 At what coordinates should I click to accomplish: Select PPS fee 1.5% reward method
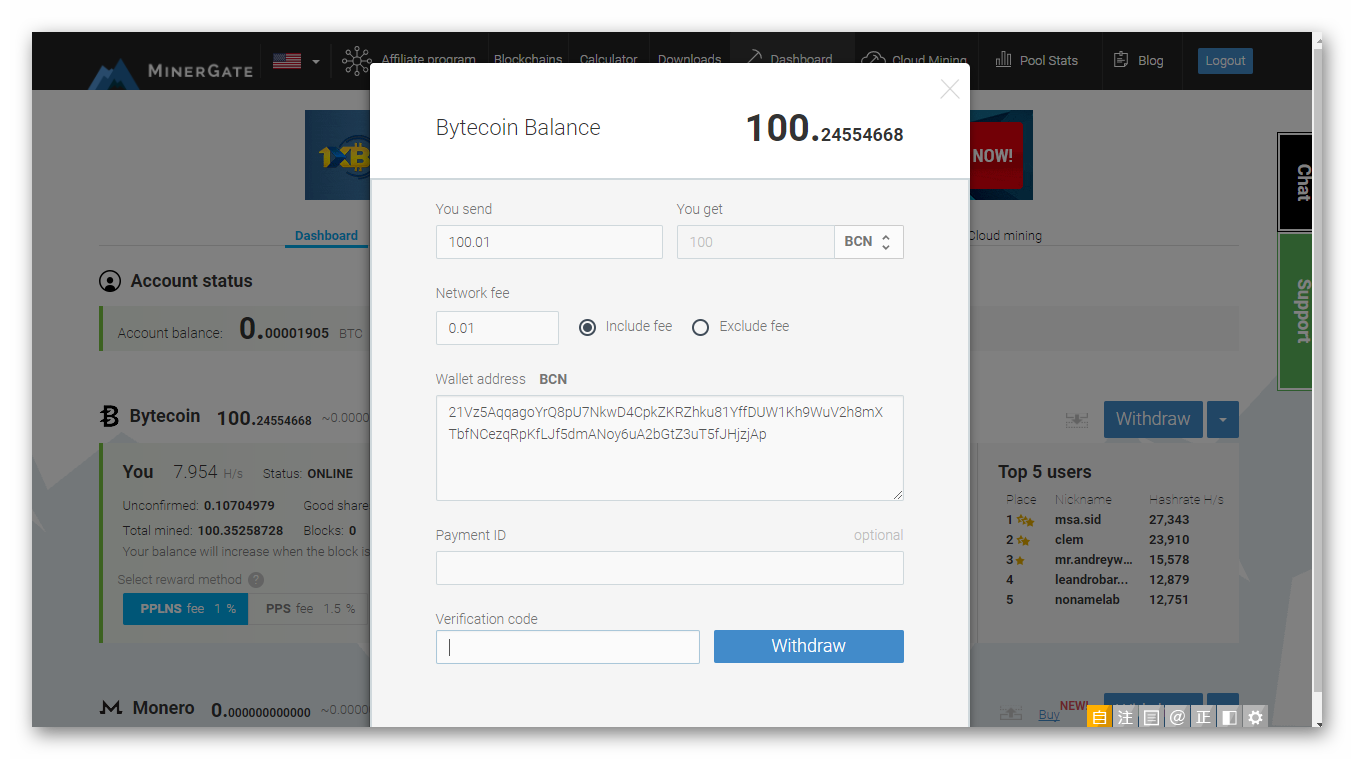[x=309, y=608]
